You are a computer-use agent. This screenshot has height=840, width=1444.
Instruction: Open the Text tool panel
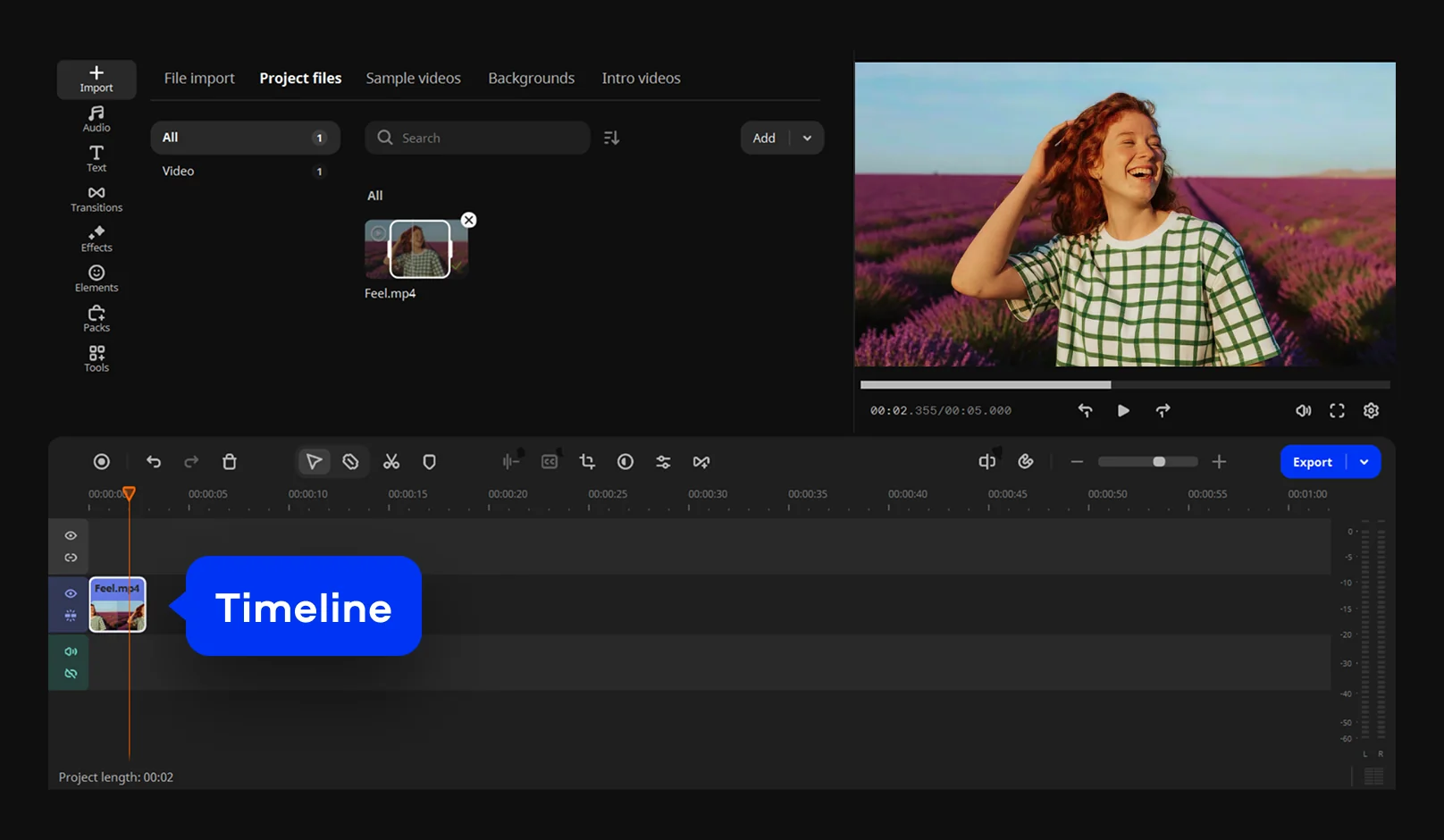click(x=97, y=158)
